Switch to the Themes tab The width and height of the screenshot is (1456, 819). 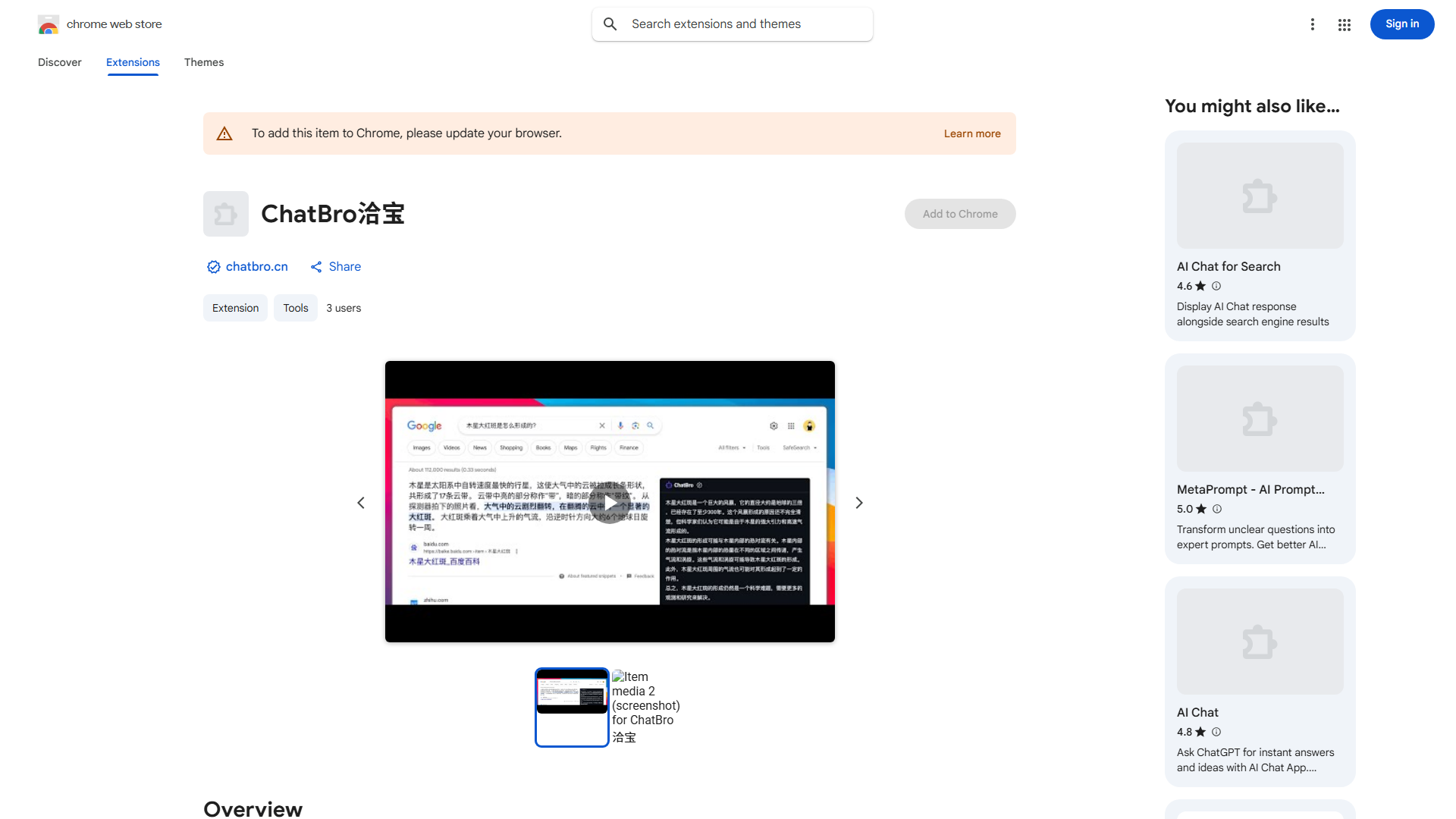pos(203,62)
